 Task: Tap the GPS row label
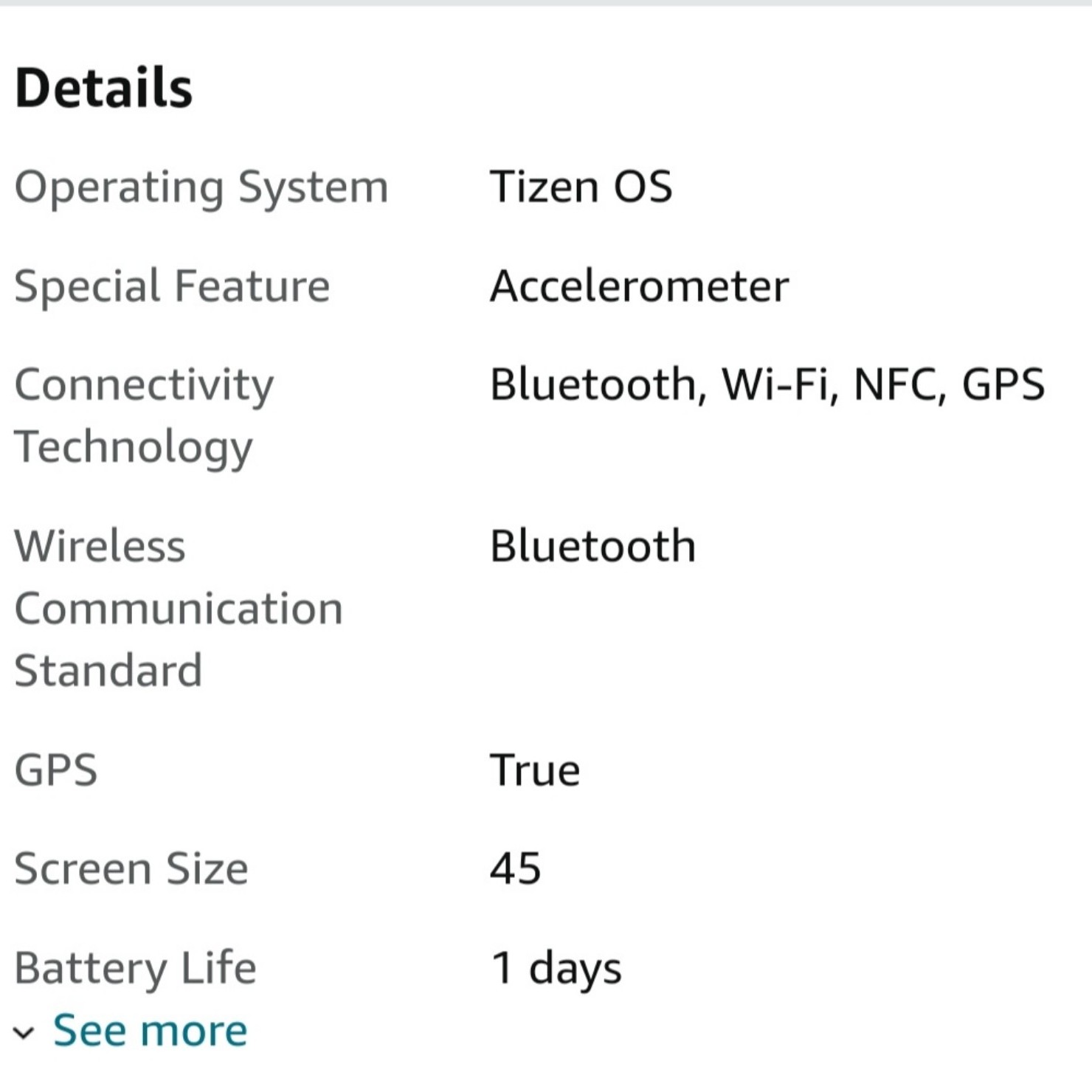click(56, 770)
